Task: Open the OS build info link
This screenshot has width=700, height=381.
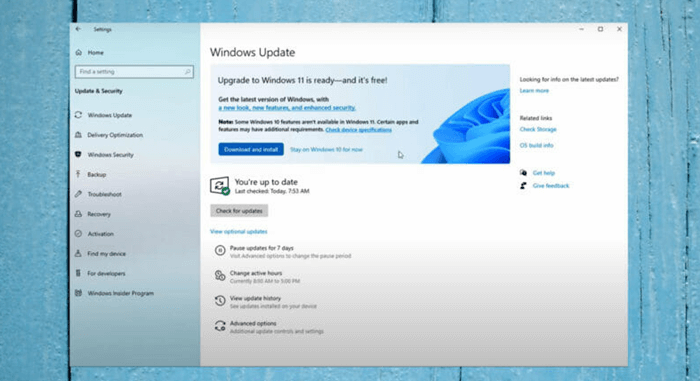Action: coord(536,145)
